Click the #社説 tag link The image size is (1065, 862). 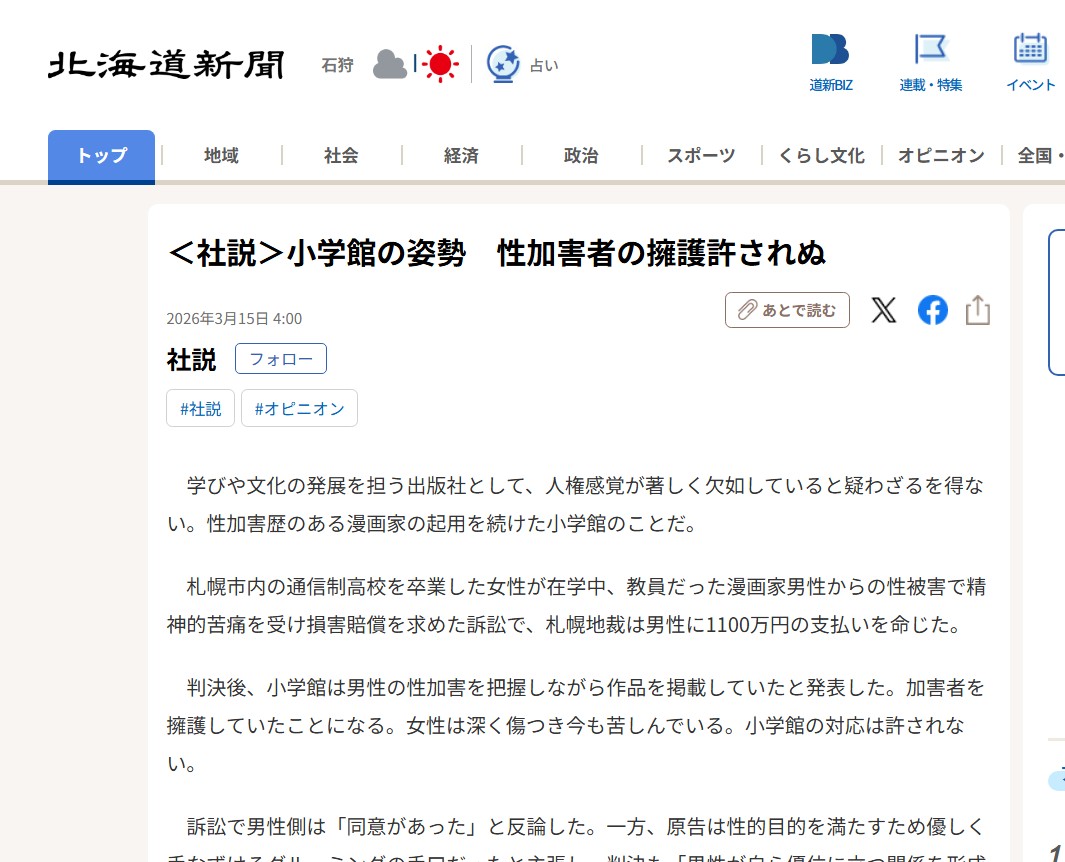click(x=200, y=409)
